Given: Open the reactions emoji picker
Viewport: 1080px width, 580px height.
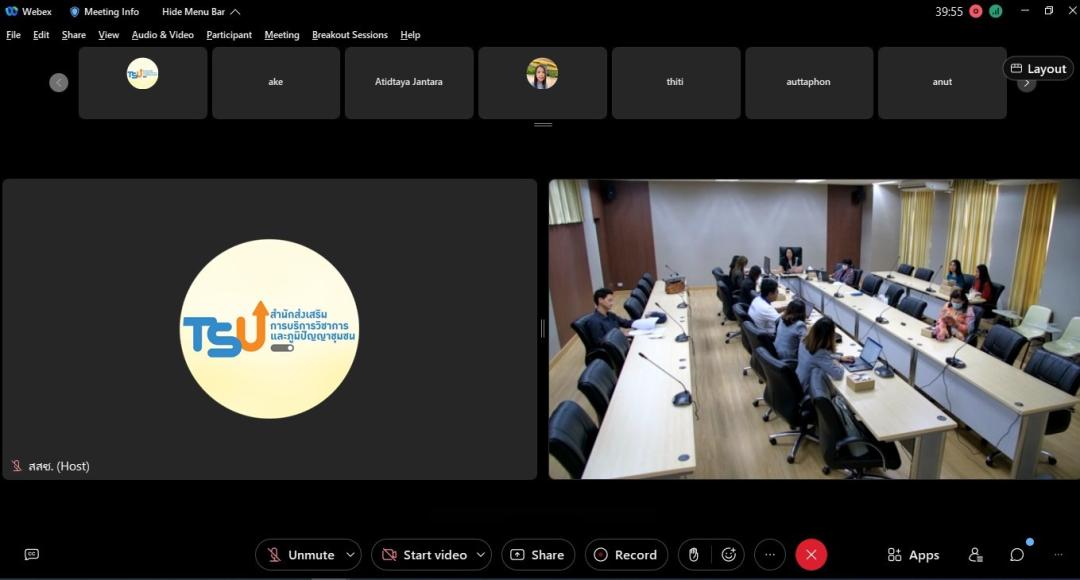Looking at the screenshot, I should [729, 555].
